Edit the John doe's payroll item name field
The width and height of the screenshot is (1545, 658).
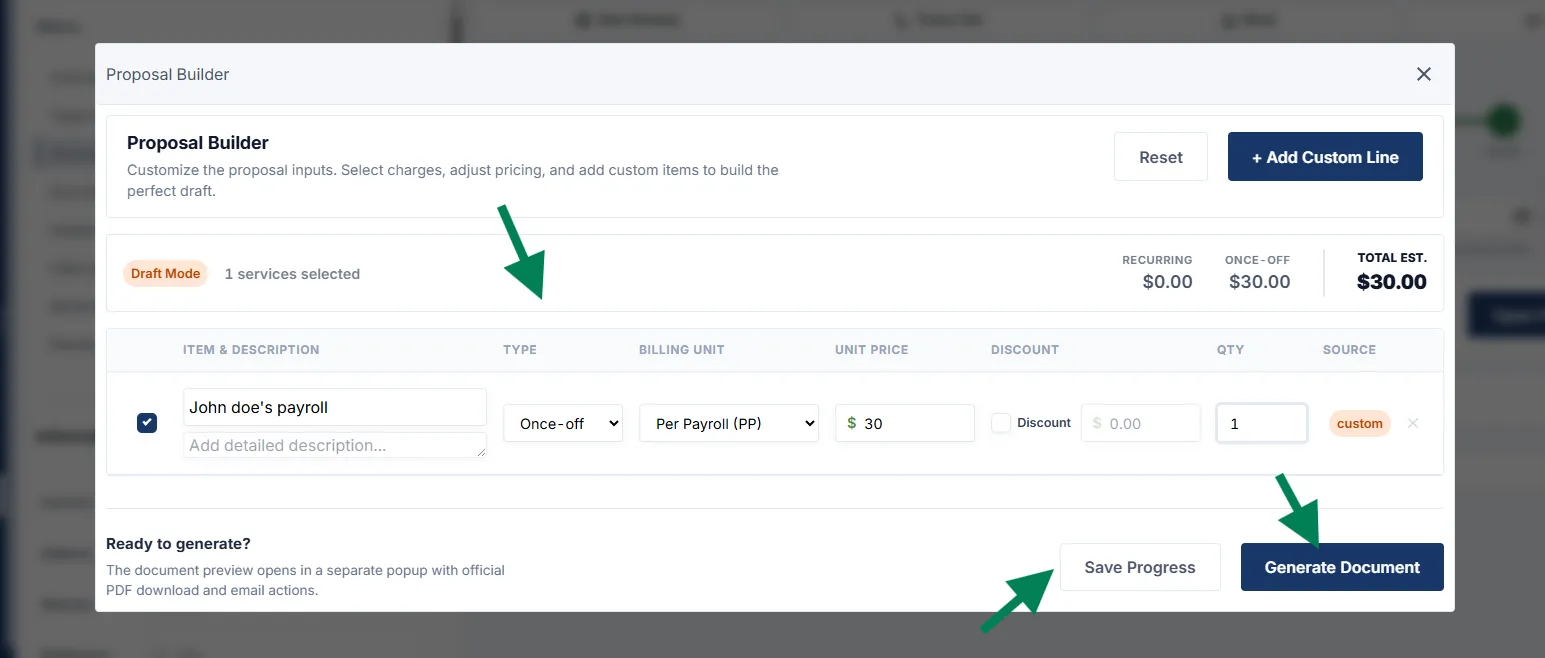[x=335, y=407]
